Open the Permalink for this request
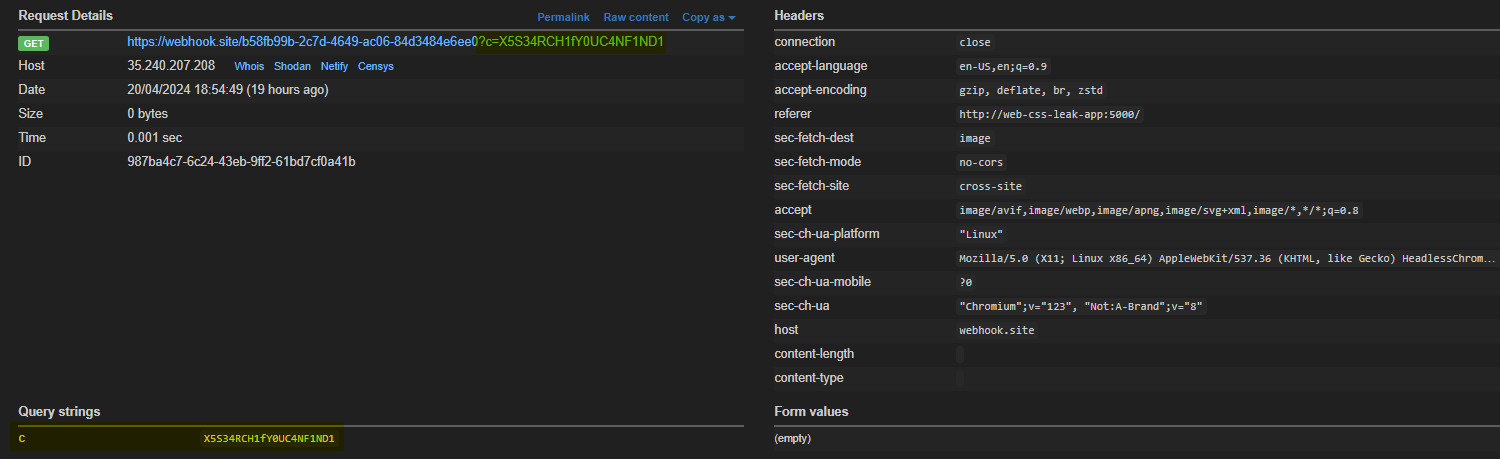Image resolution: width=1500 pixels, height=459 pixels. pyautogui.click(x=563, y=17)
